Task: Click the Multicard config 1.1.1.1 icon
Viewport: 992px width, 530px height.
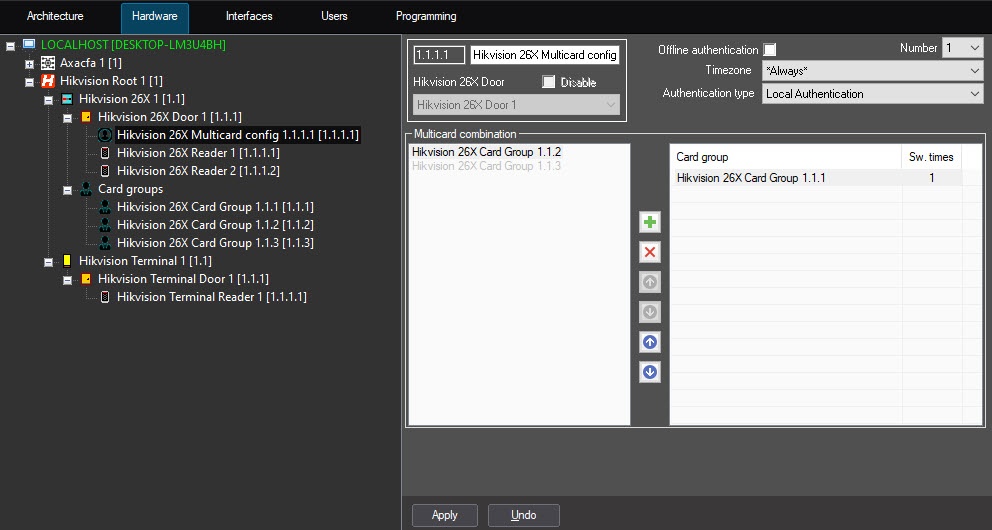Action: click(x=105, y=135)
